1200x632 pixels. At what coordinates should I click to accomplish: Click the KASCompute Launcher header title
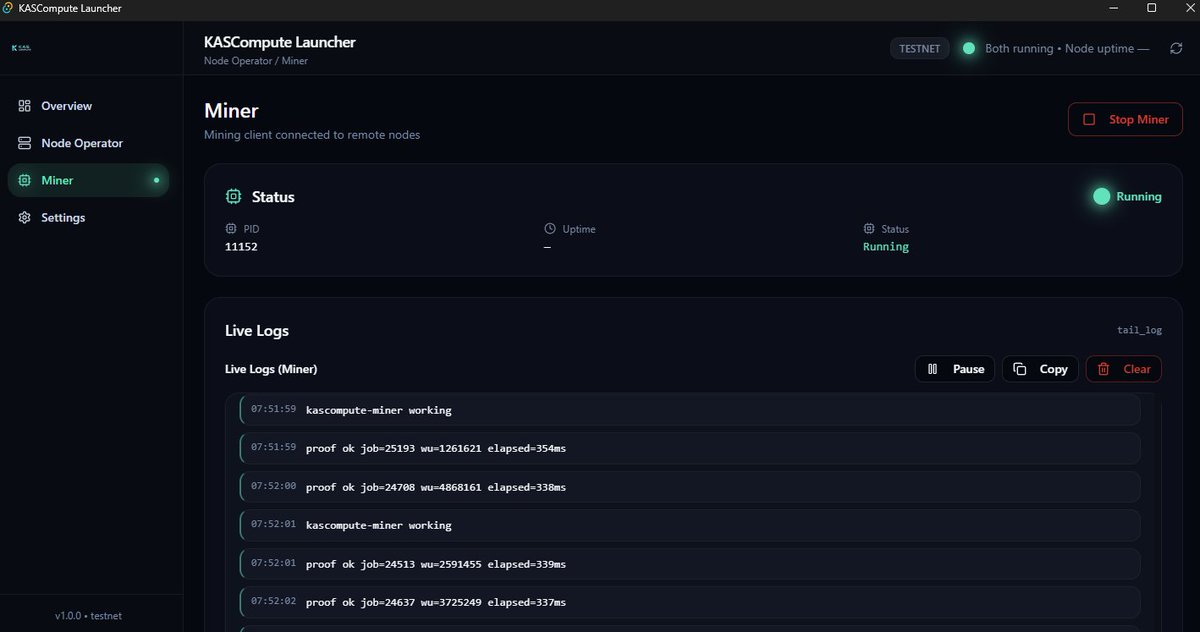click(280, 42)
